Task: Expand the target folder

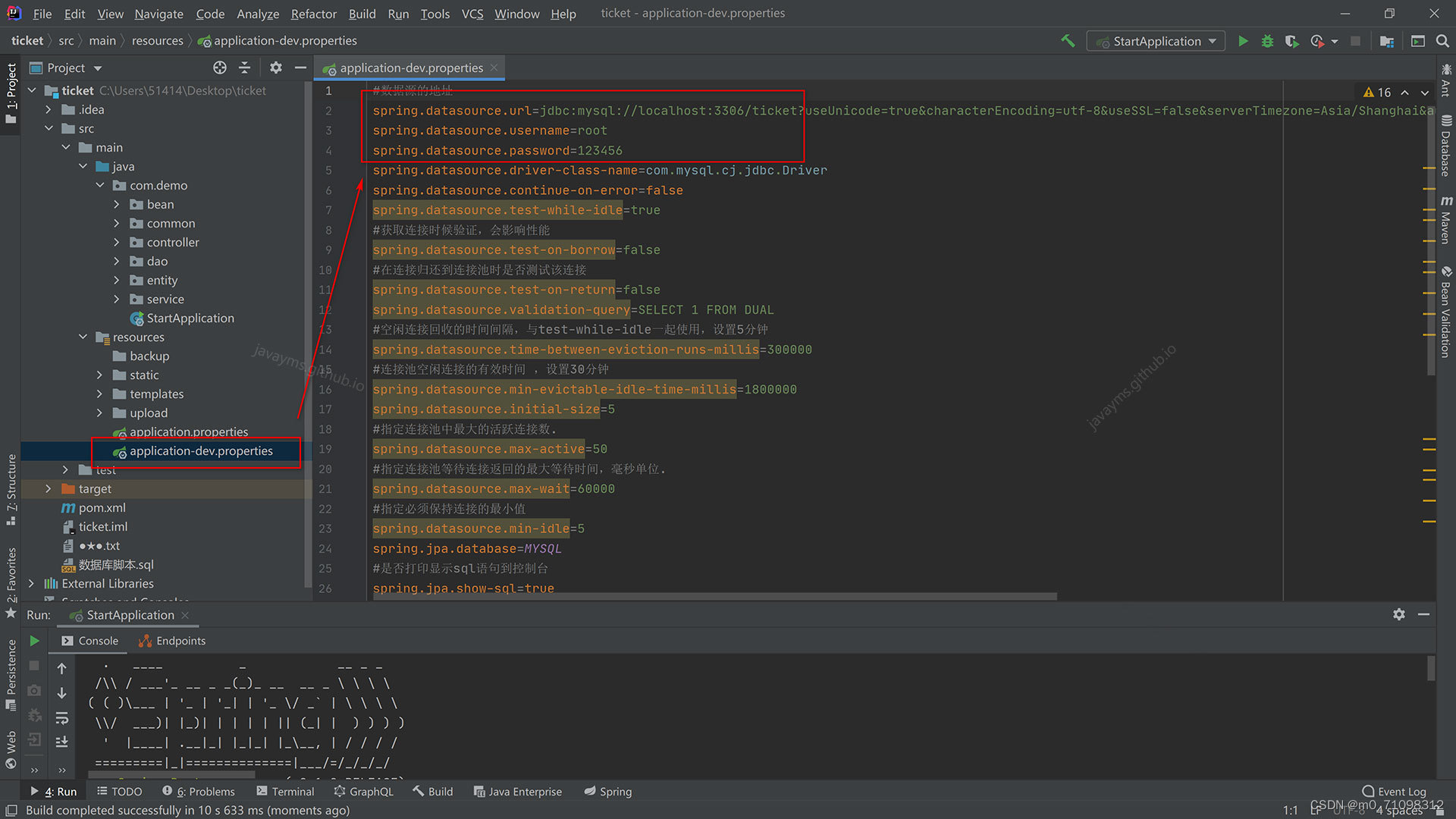Action: click(49, 488)
